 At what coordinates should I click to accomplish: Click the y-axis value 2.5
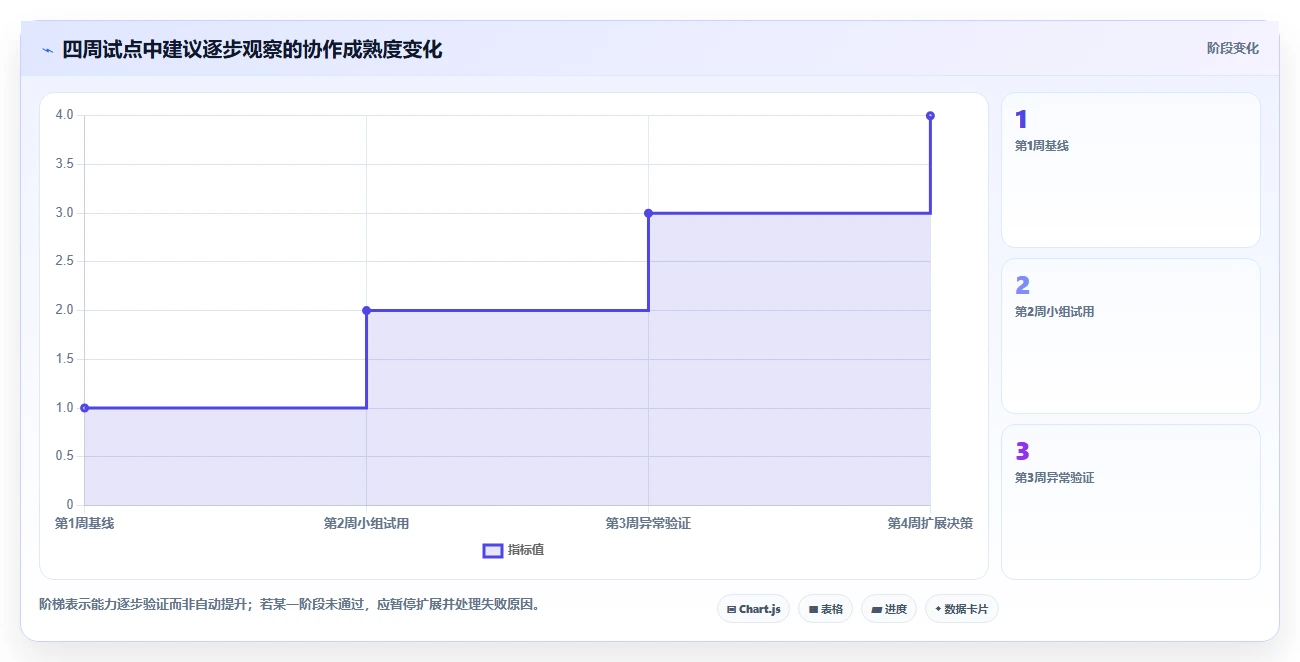64,261
